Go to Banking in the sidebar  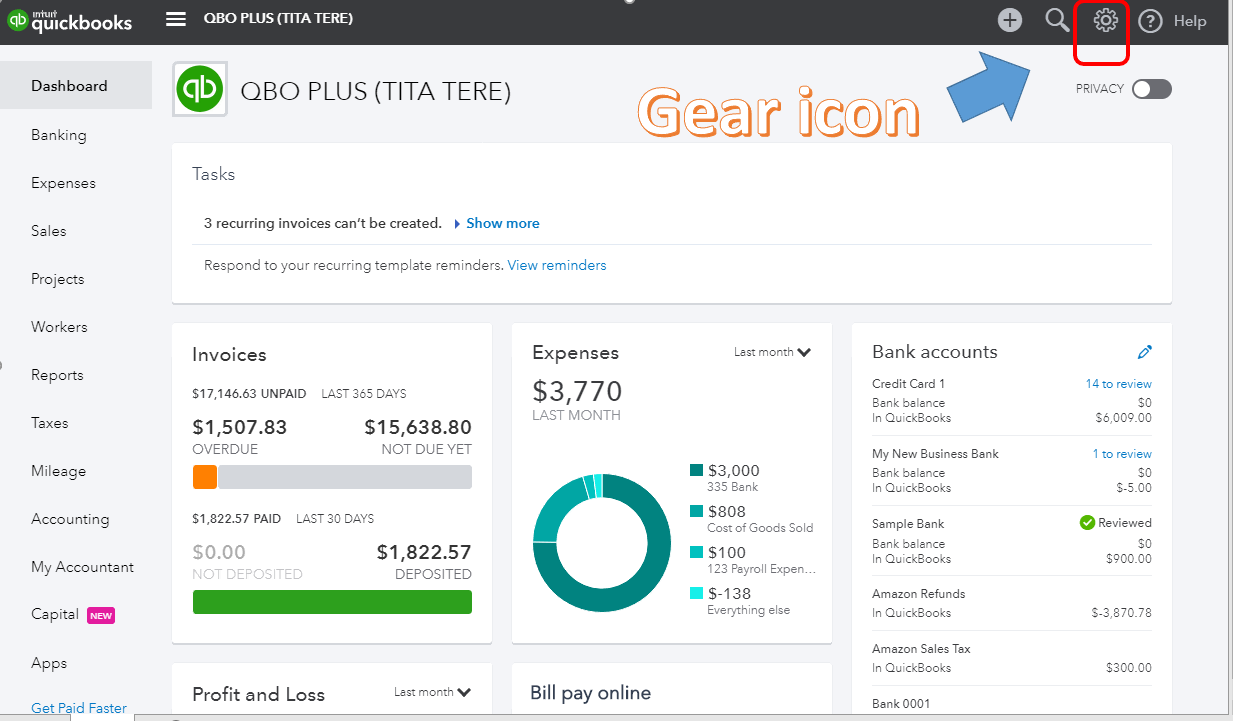pyautogui.click(x=59, y=135)
